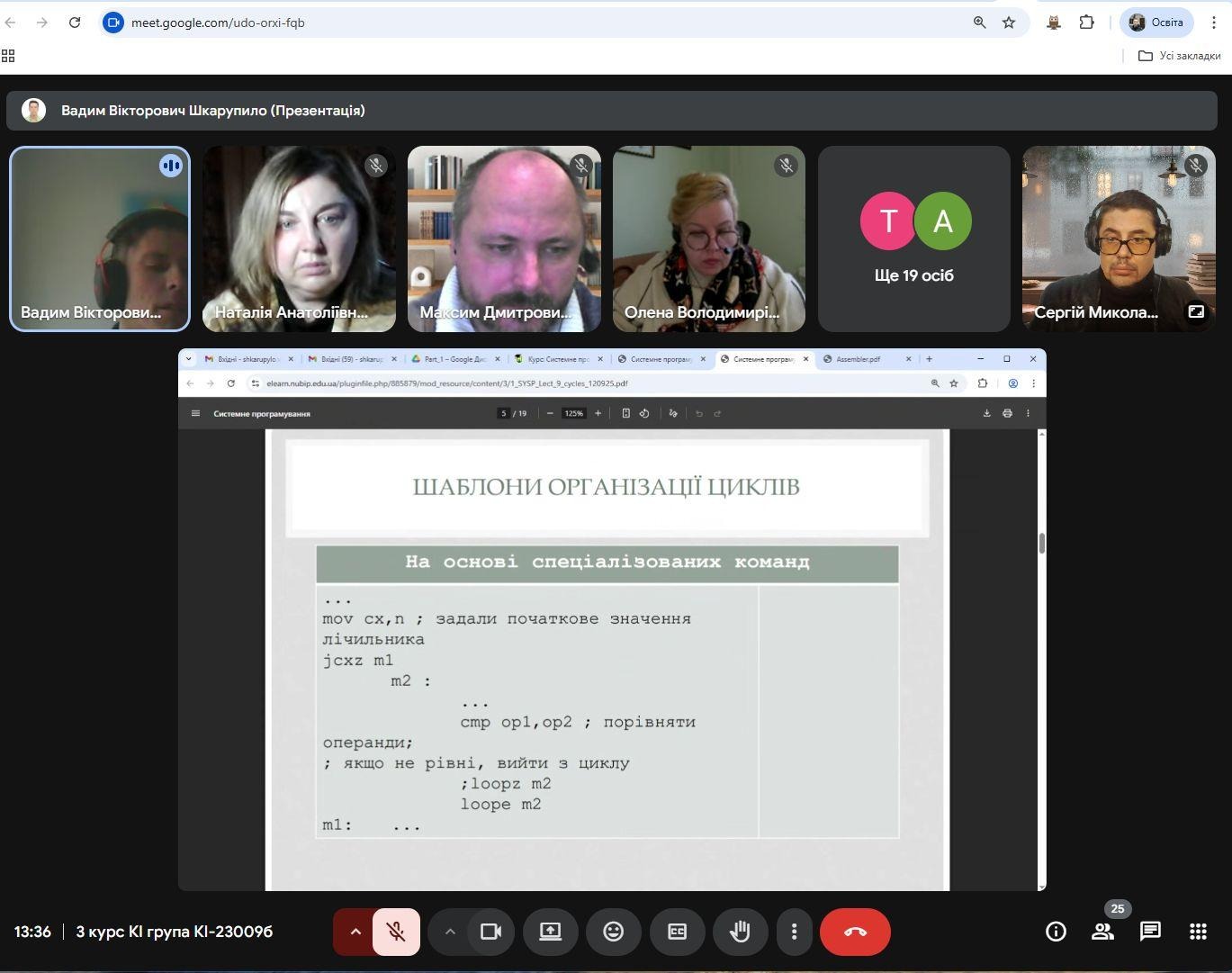Click the muted mic indicator on Олена's tile

pyautogui.click(x=786, y=166)
